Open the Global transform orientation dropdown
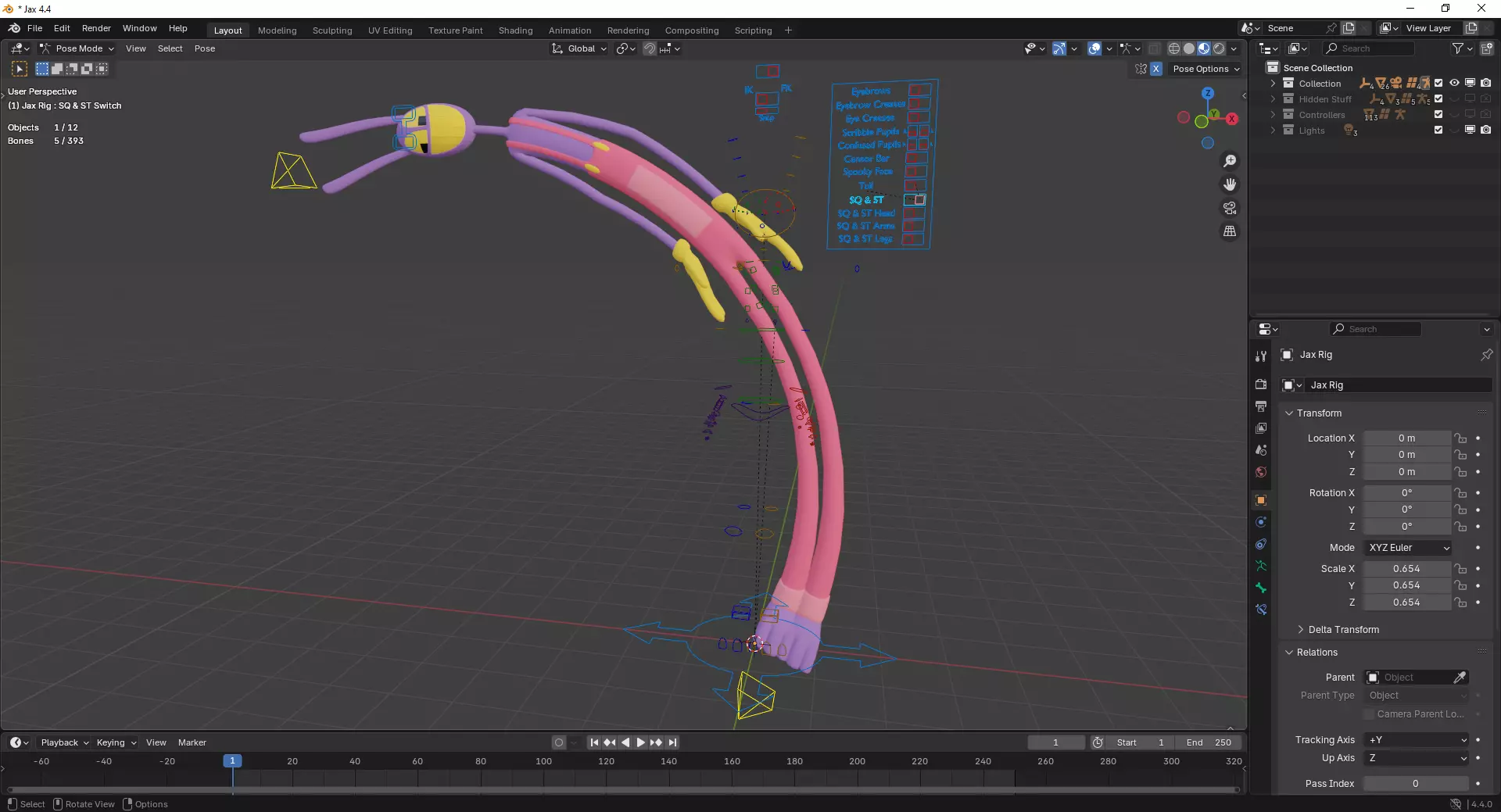Screen dimensions: 1501x812 (579, 48)
